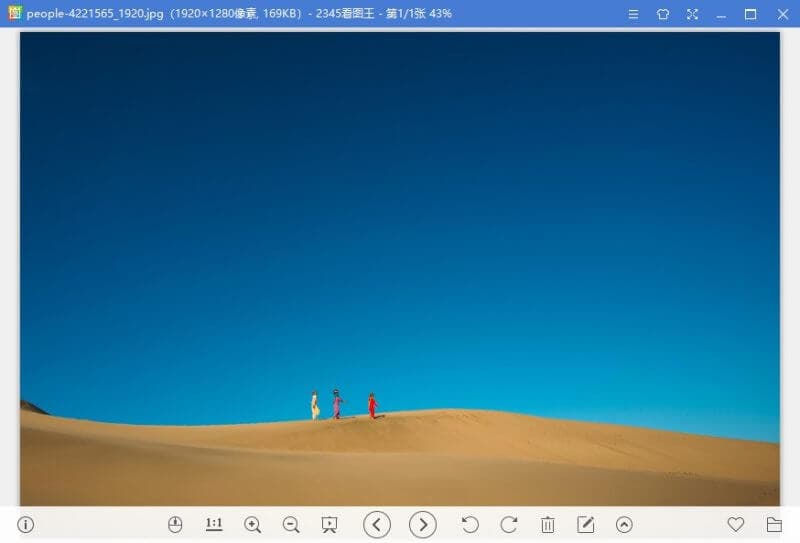800x543 pixels.
Task: Add image to favorites with heart
Action: [x=736, y=524]
